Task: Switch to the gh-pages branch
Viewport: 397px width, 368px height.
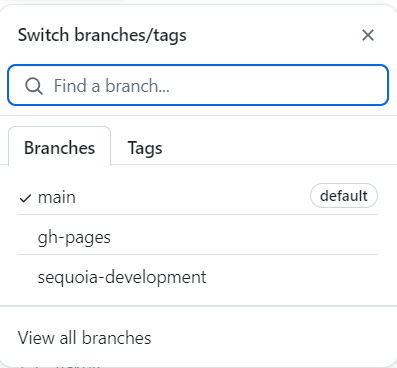Action: [198, 236]
